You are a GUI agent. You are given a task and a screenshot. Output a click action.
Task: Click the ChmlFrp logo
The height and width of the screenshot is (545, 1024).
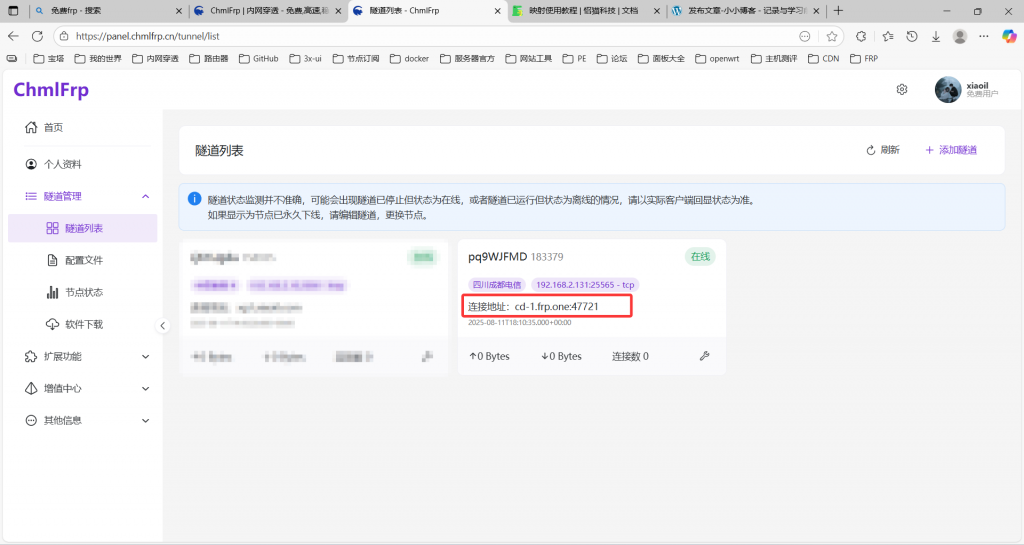(x=51, y=90)
